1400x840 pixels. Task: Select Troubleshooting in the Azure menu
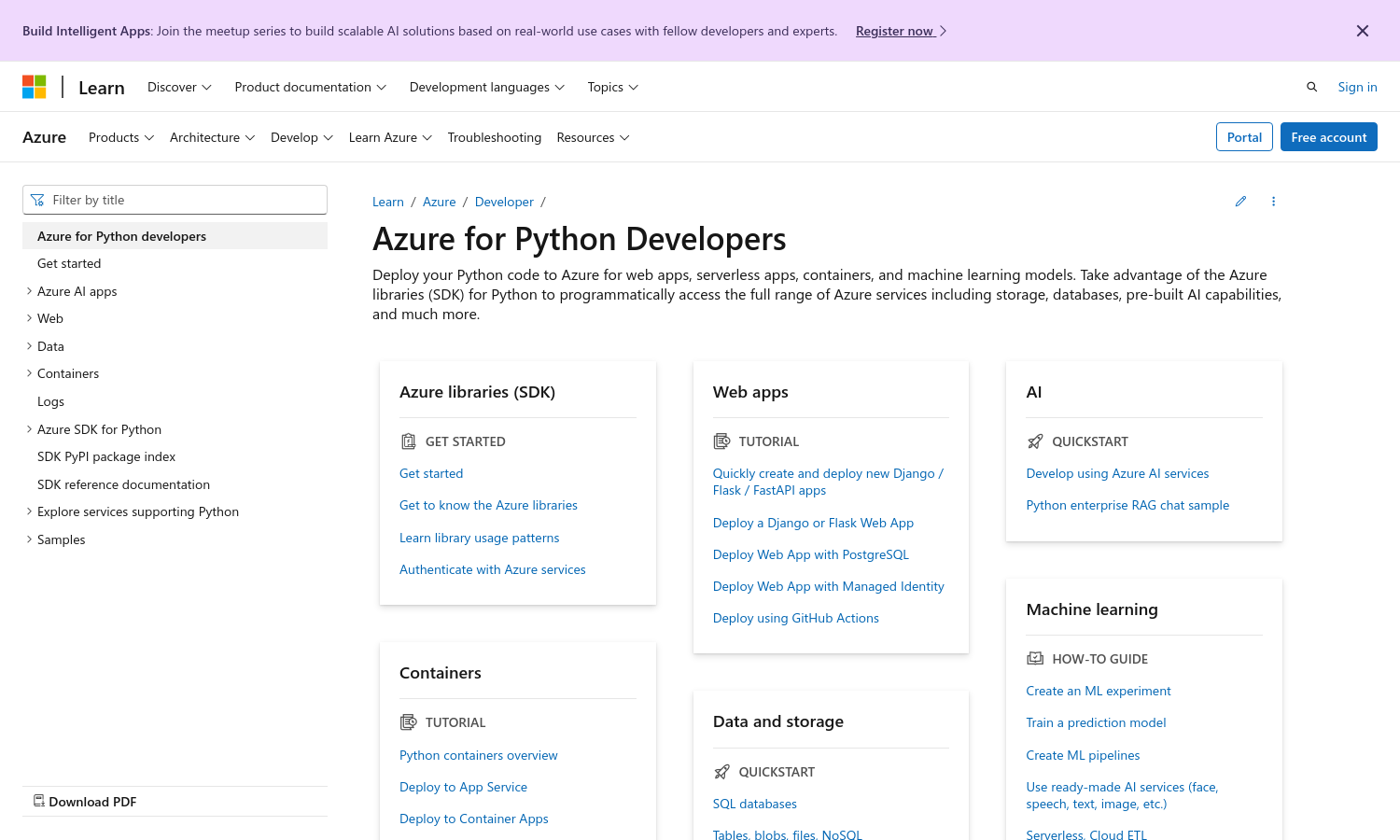pyautogui.click(x=494, y=137)
